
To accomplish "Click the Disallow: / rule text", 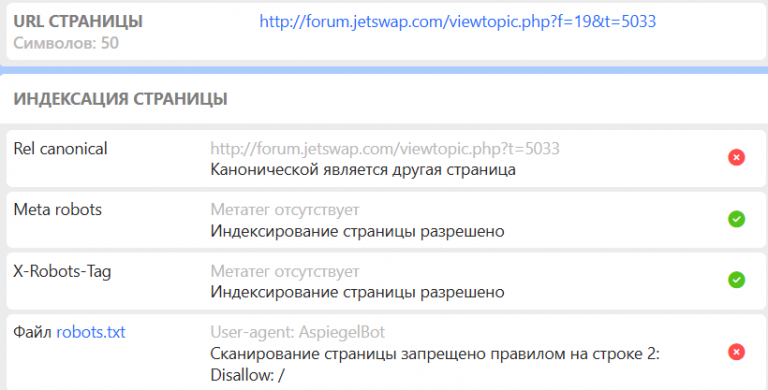I will [x=247, y=375].
